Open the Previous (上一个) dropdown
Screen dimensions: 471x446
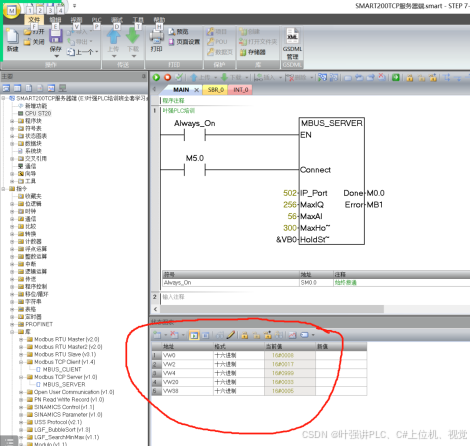[x=97, y=52]
